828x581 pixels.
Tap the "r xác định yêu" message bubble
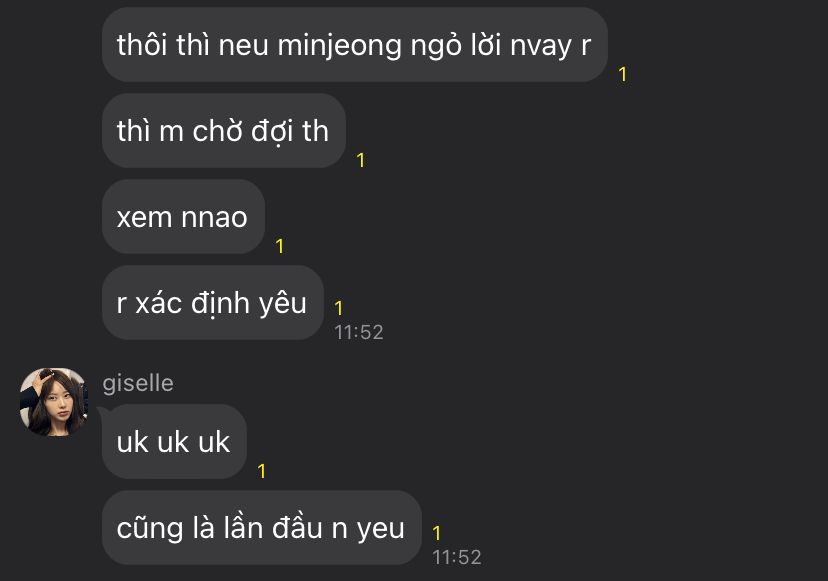212,303
